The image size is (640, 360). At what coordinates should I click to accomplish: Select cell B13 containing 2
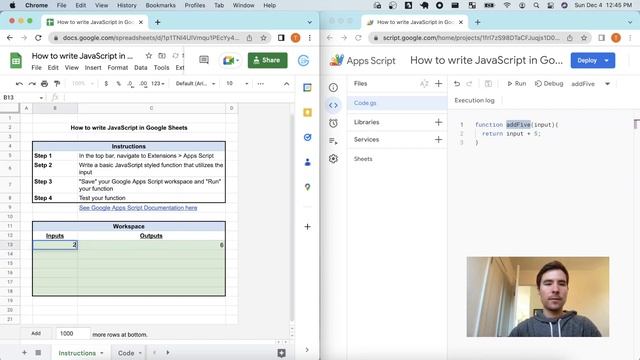[55, 245]
